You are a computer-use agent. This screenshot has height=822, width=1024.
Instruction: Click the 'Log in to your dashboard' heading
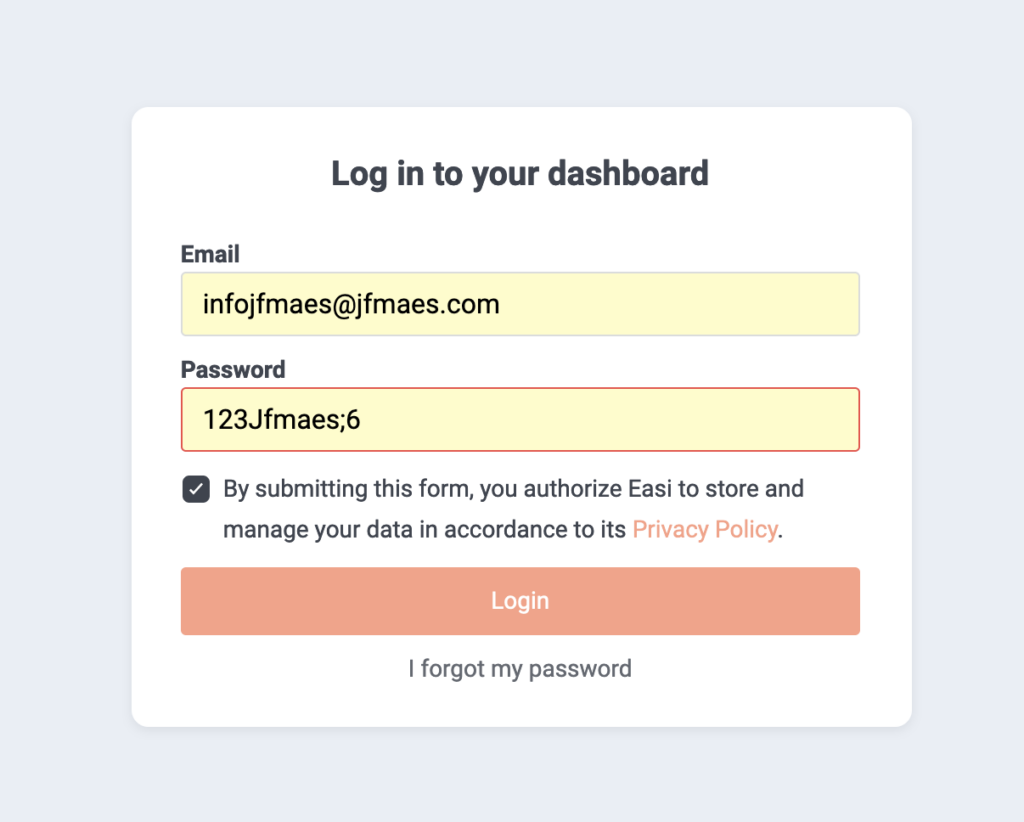click(520, 173)
